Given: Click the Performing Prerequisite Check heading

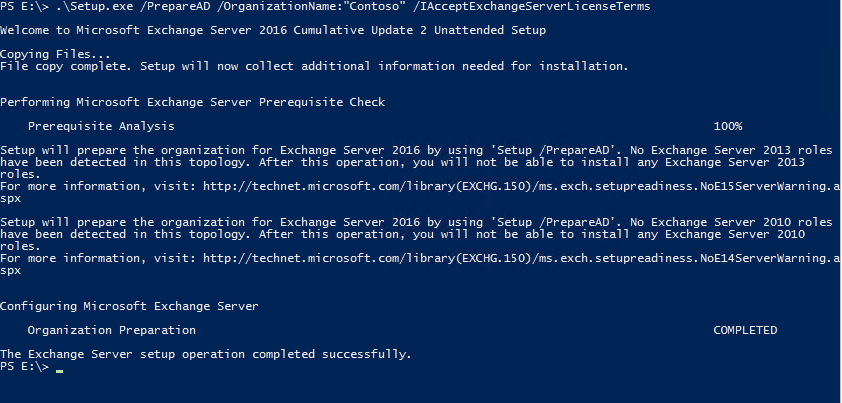Looking at the screenshot, I should tap(192, 102).
